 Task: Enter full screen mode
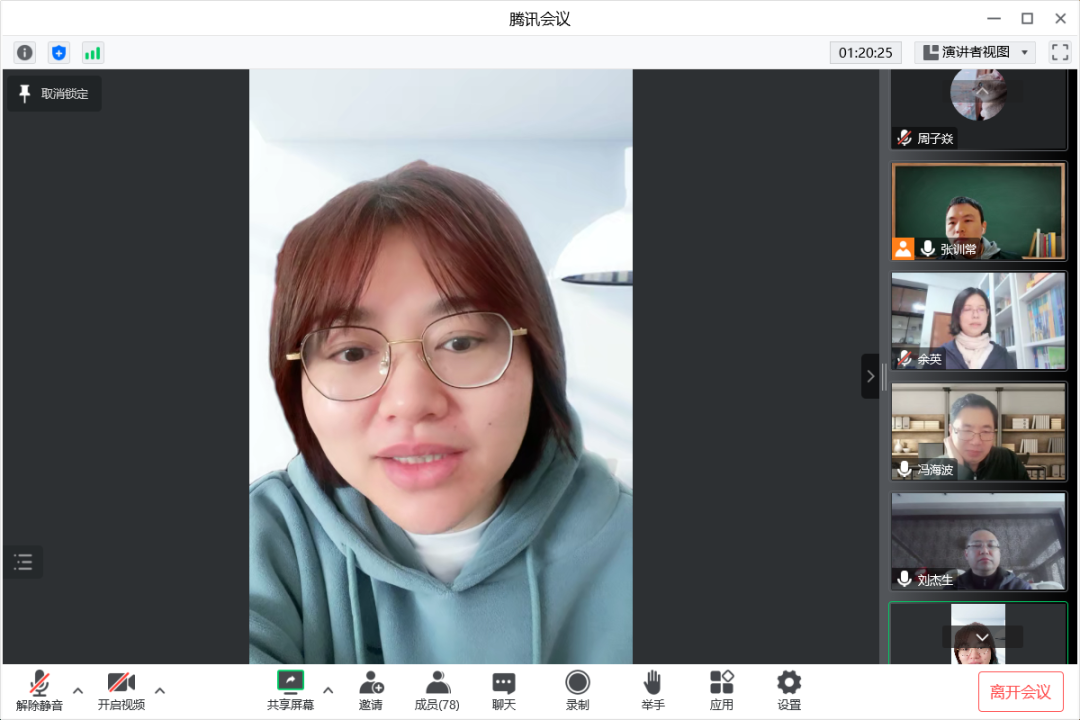1059,53
